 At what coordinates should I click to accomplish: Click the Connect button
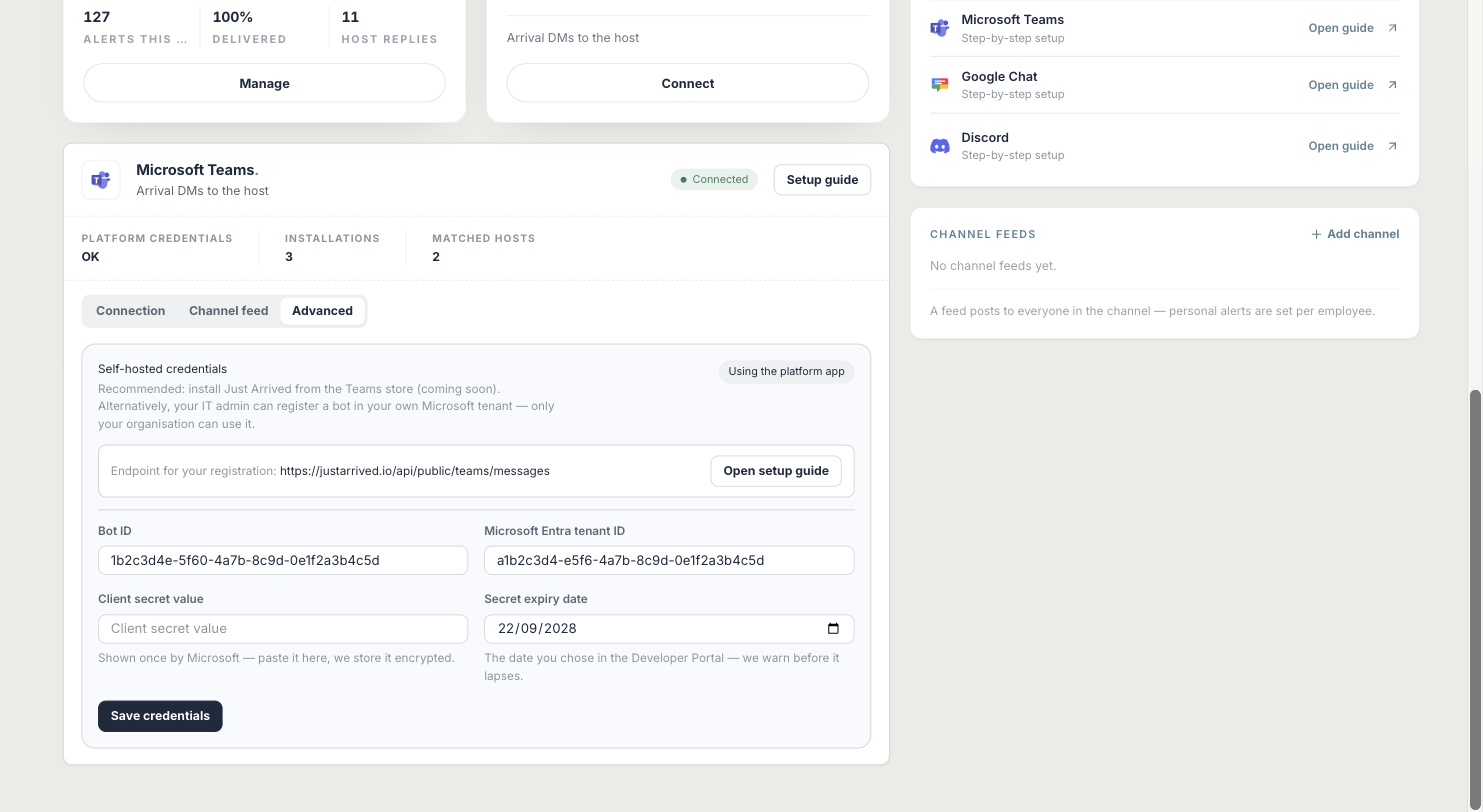point(688,83)
